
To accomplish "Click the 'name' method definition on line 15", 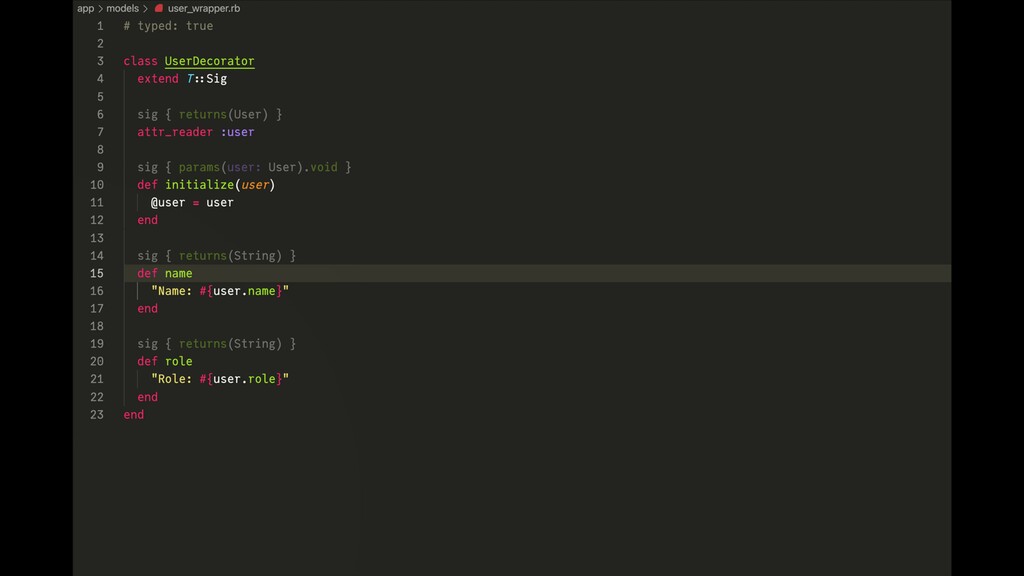I will pyautogui.click(x=178, y=274).
